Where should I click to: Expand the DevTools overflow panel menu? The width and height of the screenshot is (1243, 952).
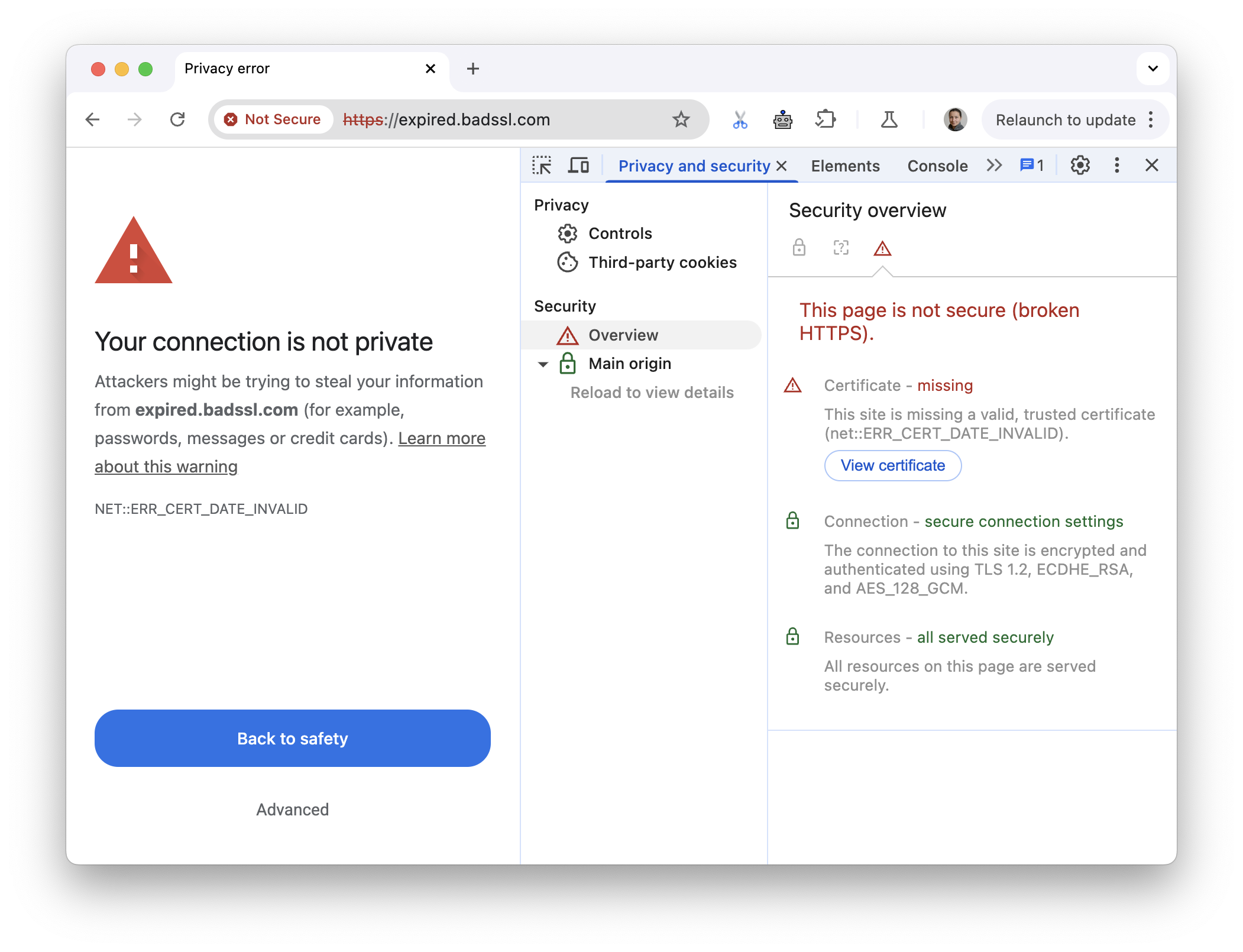pyautogui.click(x=993, y=165)
